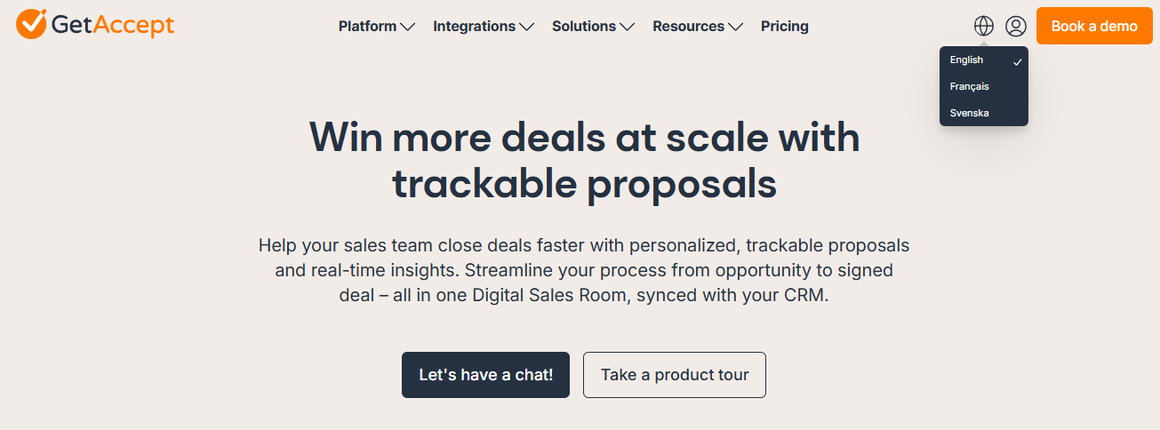The image size is (1160, 430).
Task: Click the Let's have a chat! button
Action: [x=485, y=375]
